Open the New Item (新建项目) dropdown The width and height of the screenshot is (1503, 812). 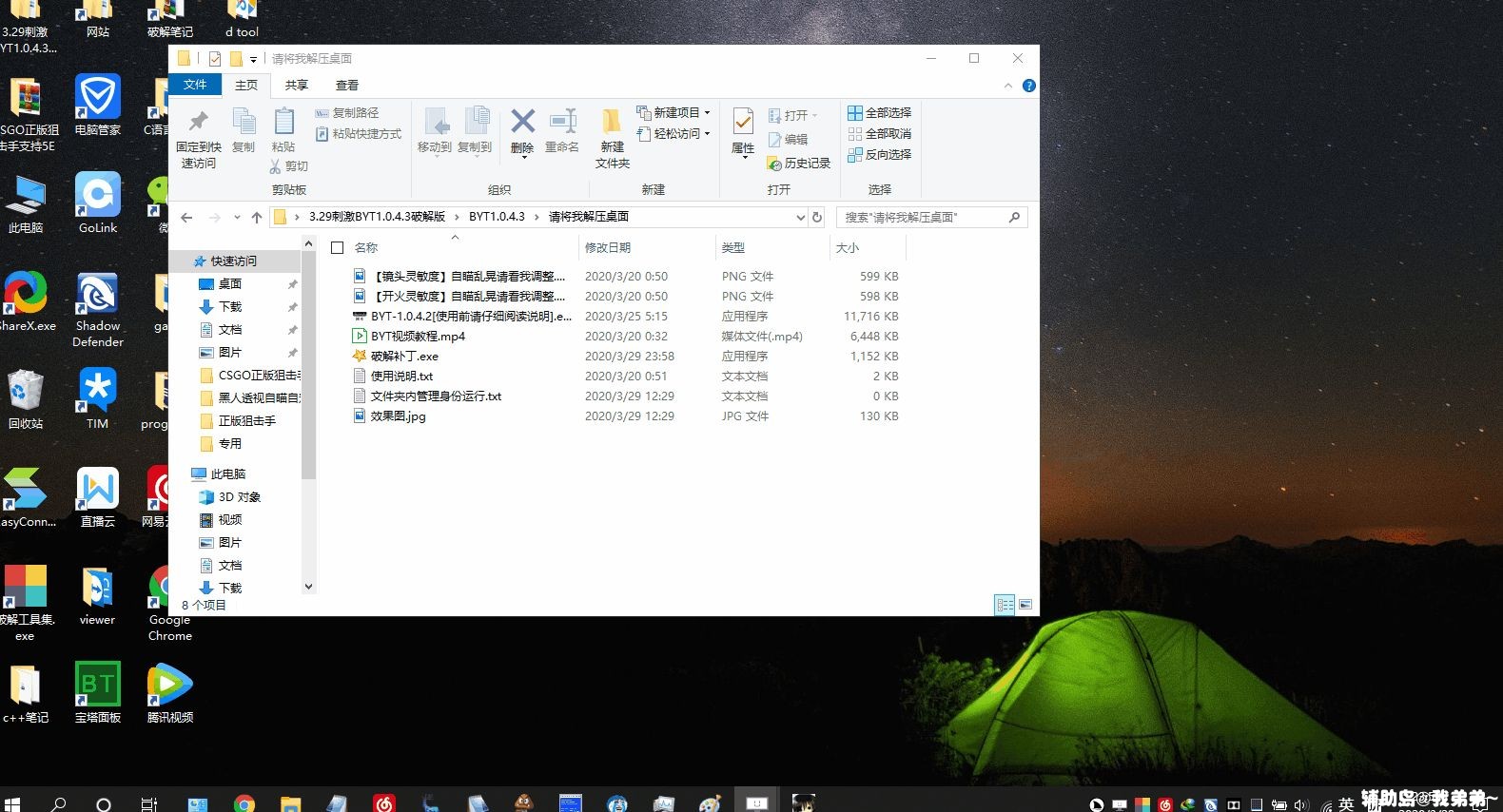pyautogui.click(x=674, y=112)
